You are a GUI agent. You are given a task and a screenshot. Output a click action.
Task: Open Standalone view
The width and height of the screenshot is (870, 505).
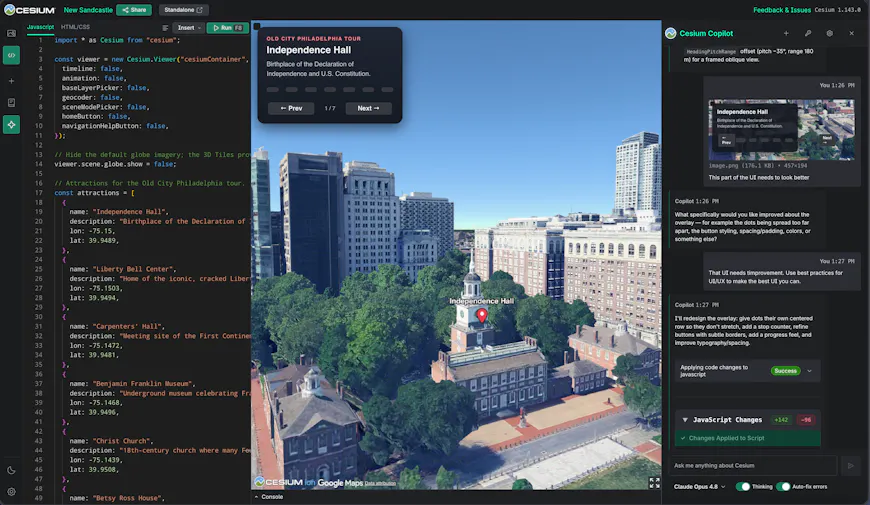point(183,10)
